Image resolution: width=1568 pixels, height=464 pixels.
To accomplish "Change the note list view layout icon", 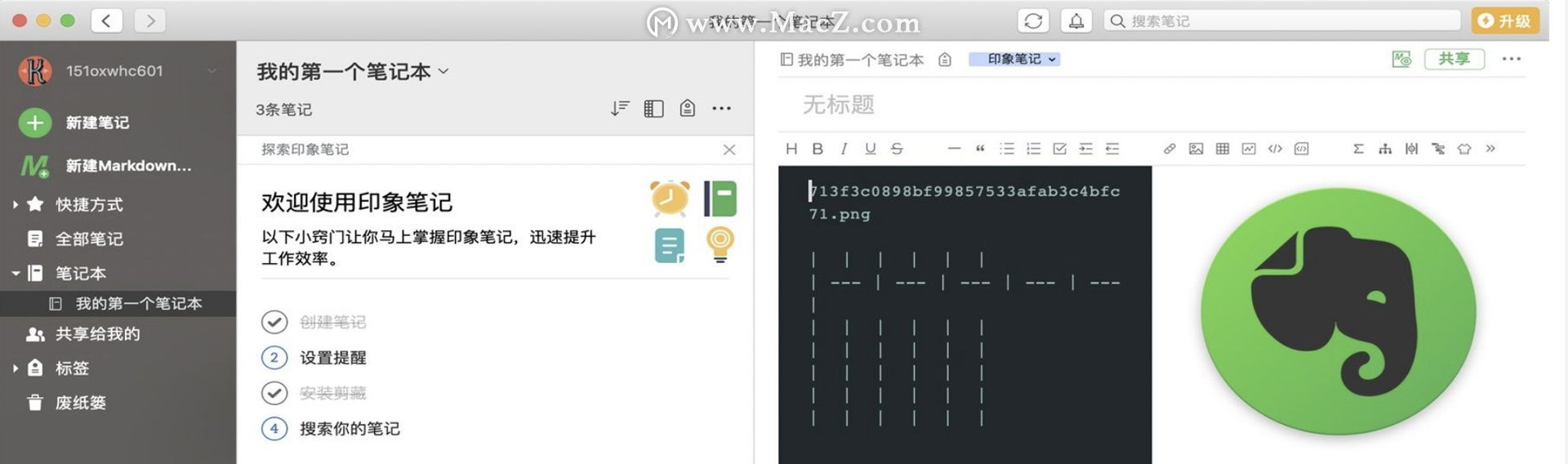I will coord(653,109).
